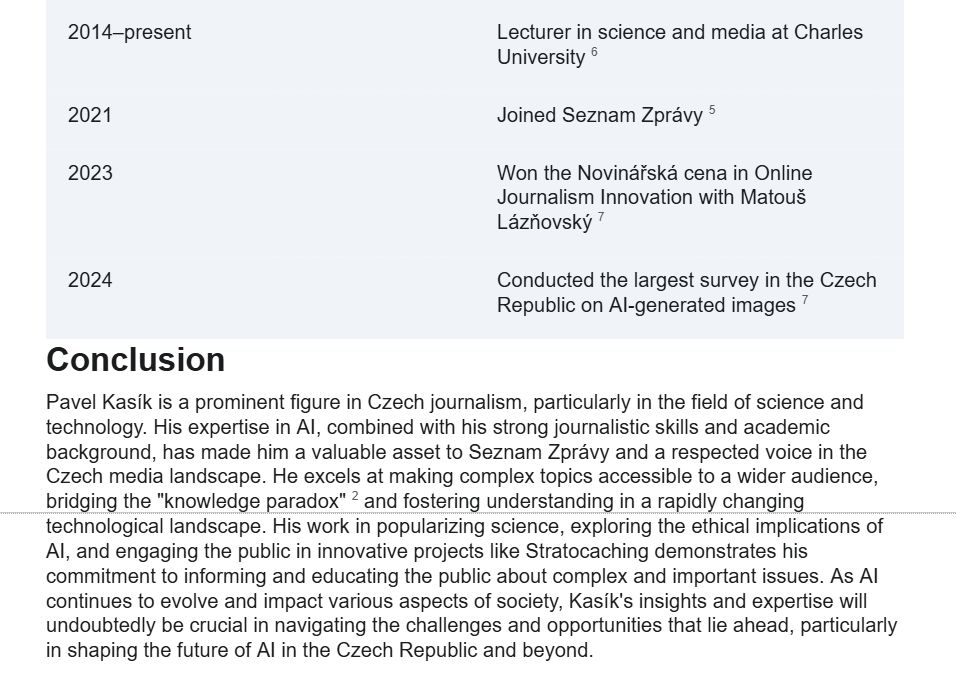Click the Won the Novinářská cena entry
The image size is (956, 673).
pyautogui.click(x=654, y=197)
